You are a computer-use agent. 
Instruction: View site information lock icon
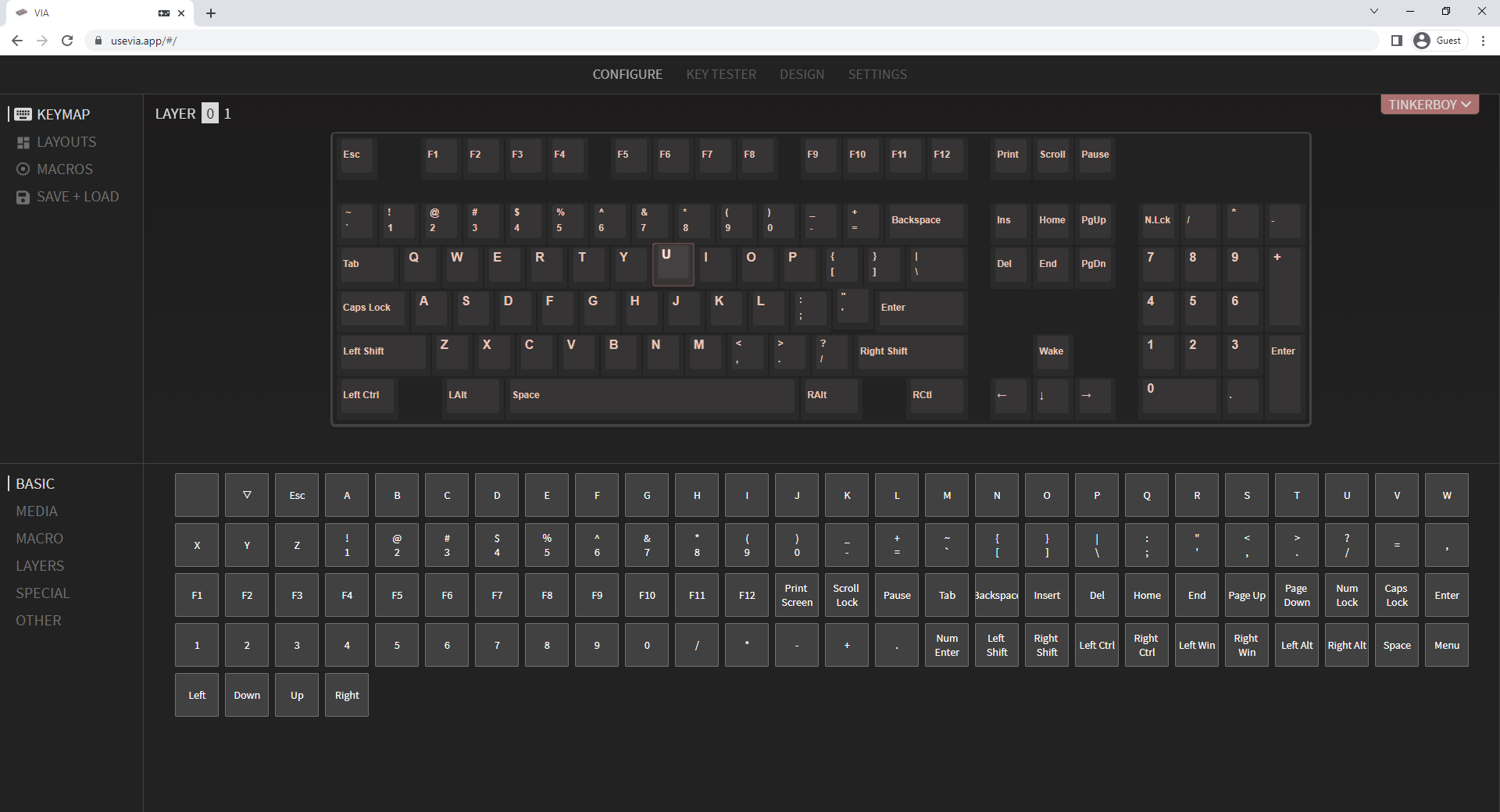pyautogui.click(x=98, y=41)
